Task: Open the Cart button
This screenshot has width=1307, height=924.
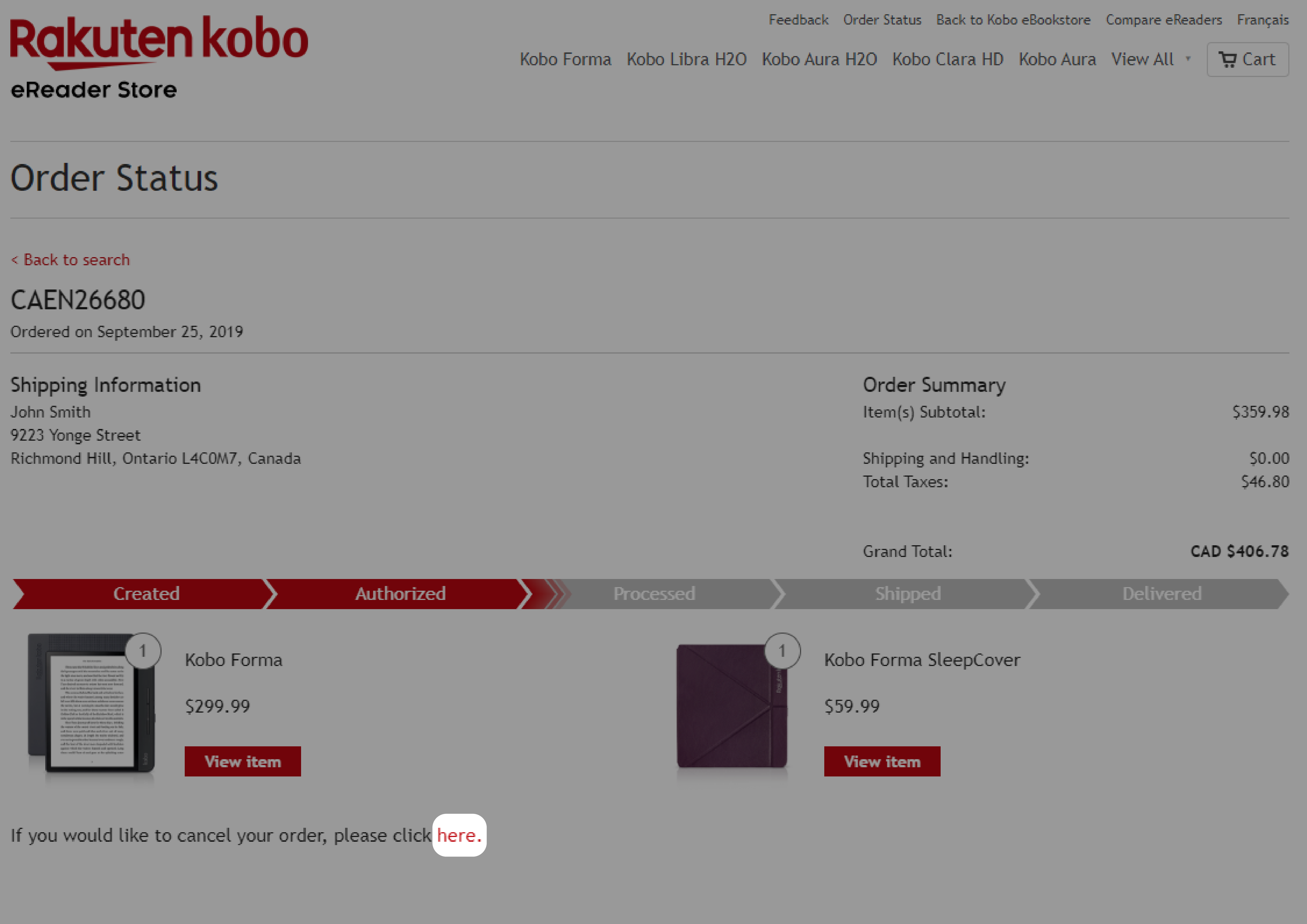Action: 1247,59
